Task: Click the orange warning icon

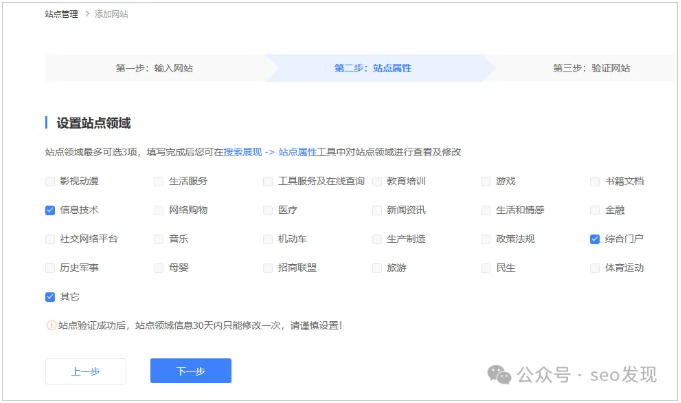Action: point(51,325)
